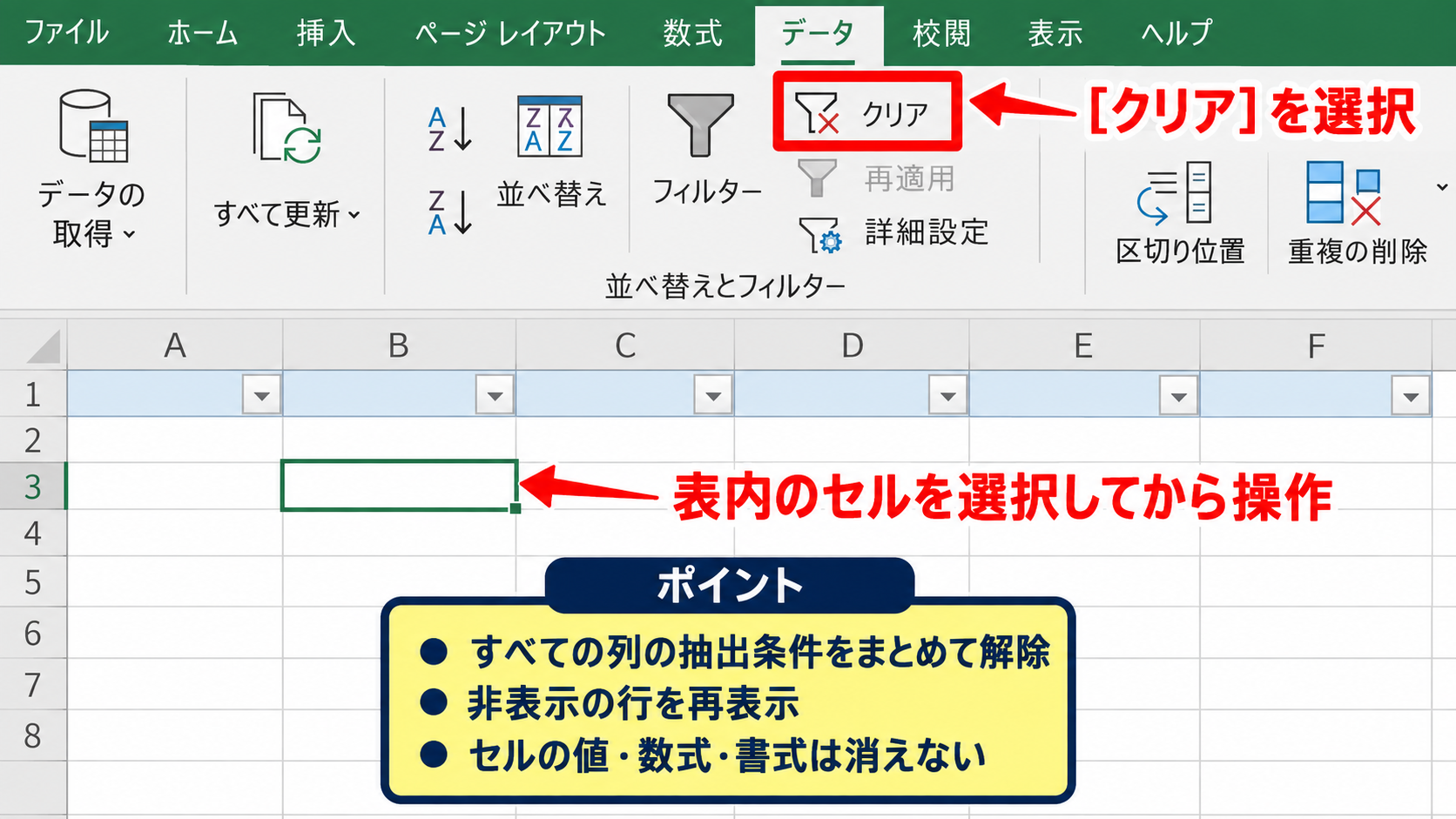Switch to the 挿入 tab

pyautogui.click(x=326, y=33)
